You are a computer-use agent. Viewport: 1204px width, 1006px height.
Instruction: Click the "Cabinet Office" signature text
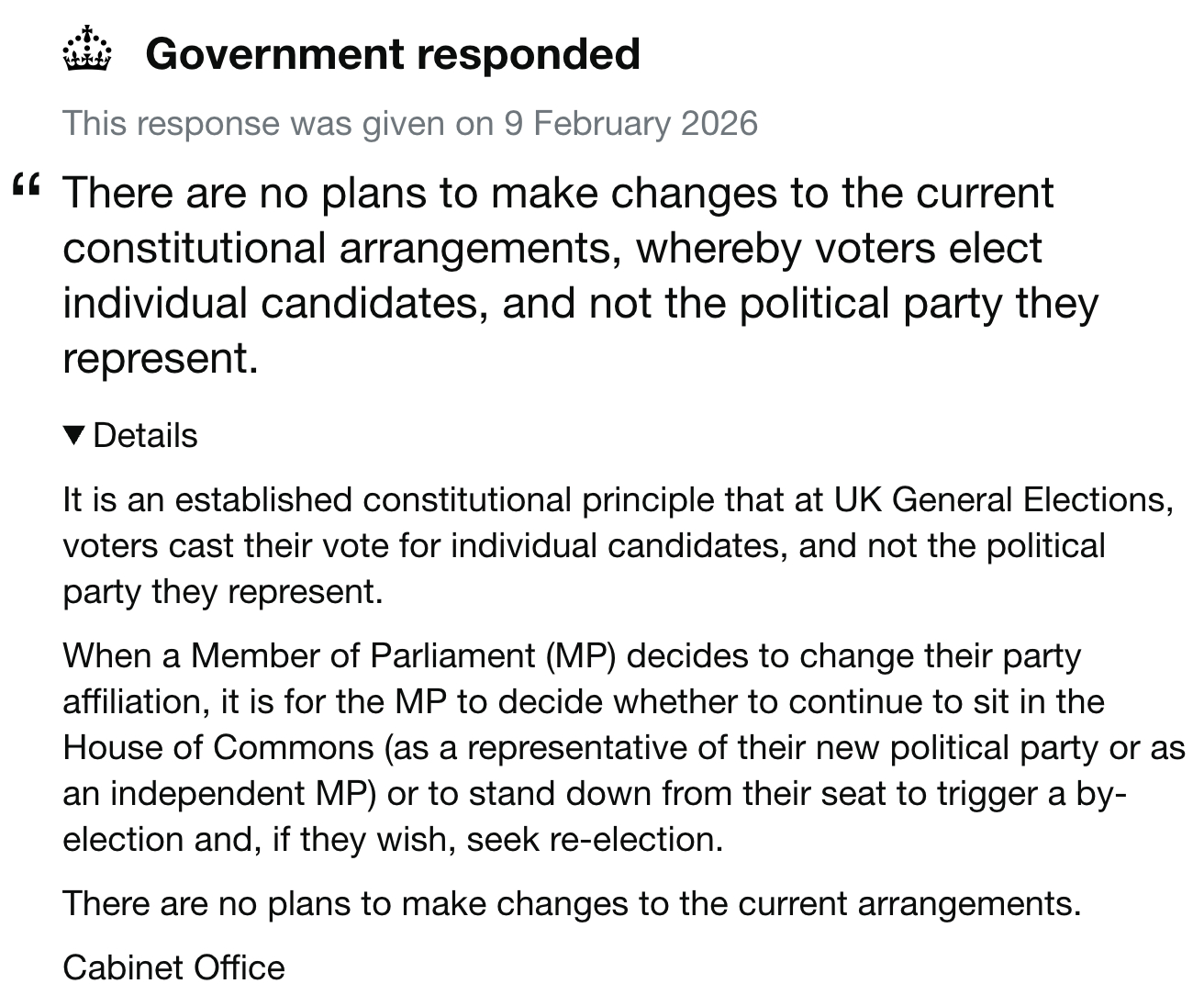coord(174,967)
